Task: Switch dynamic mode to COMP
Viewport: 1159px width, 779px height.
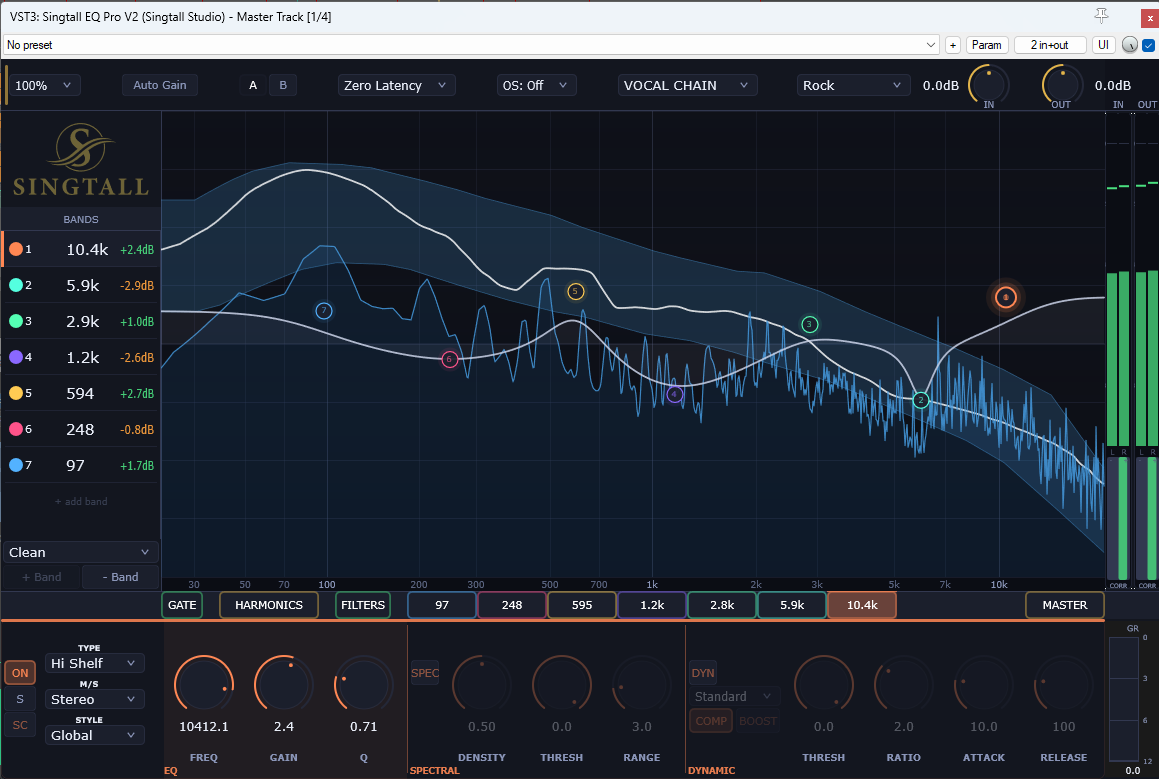Action: (x=711, y=721)
